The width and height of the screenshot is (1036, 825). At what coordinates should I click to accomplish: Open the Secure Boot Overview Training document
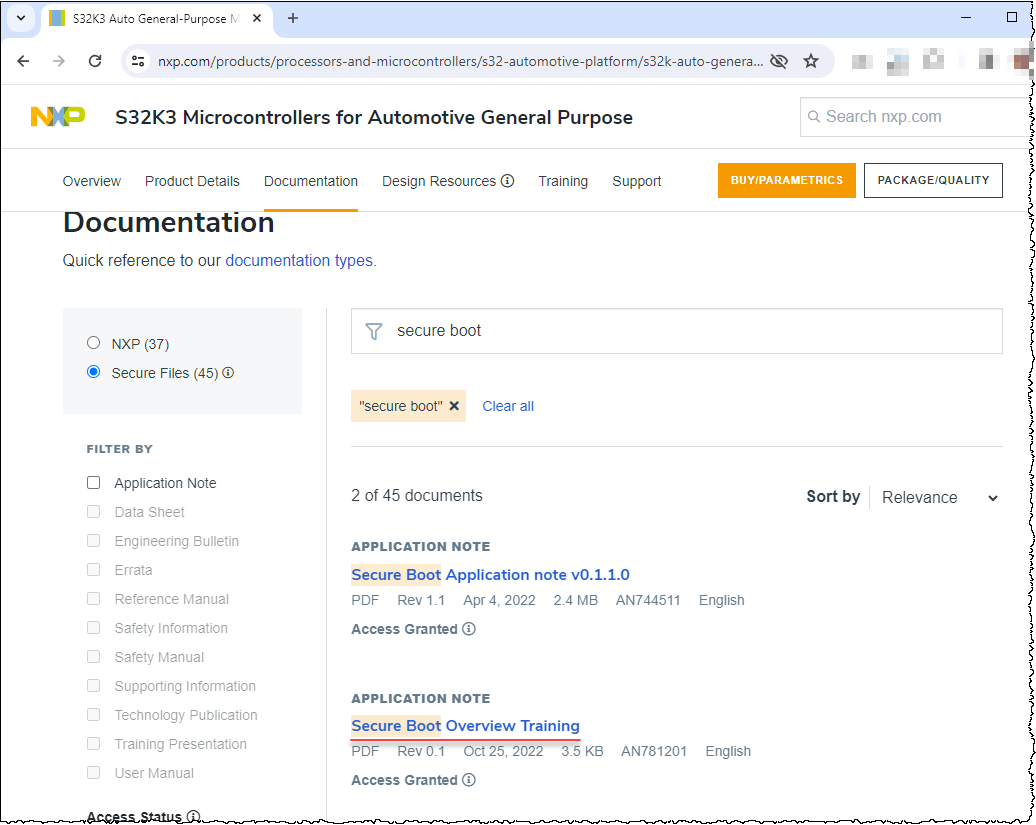(x=465, y=726)
